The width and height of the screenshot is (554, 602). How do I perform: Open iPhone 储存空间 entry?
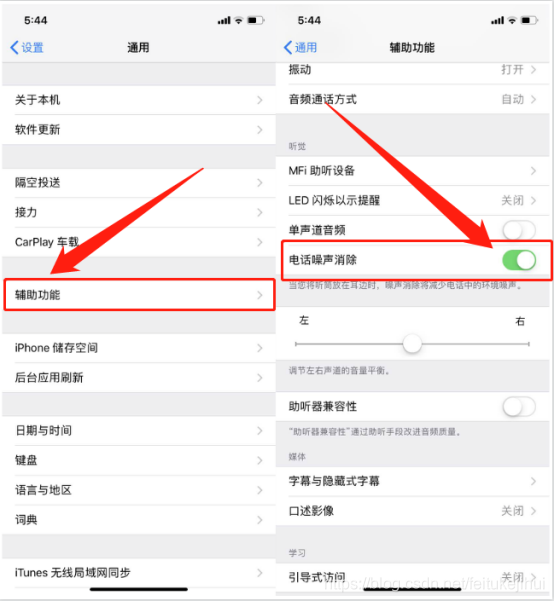point(139,348)
